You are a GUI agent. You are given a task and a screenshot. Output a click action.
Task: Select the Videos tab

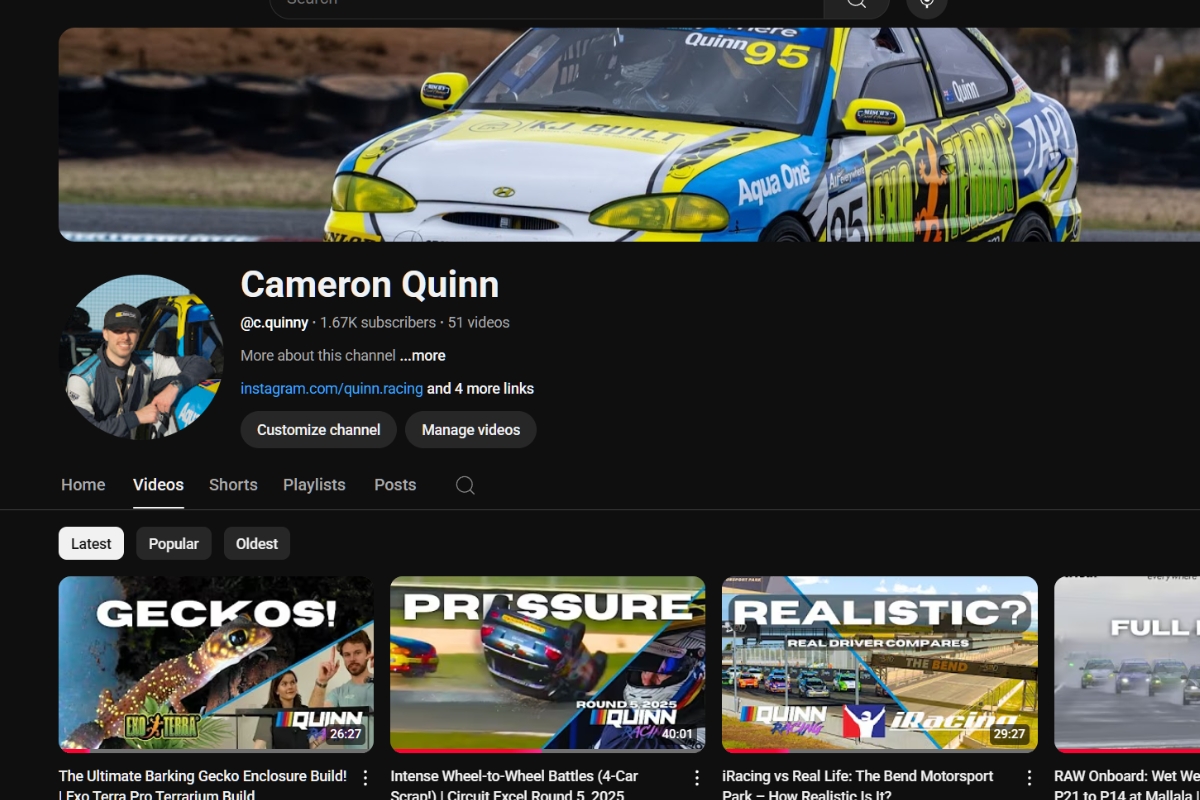[158, 485]
